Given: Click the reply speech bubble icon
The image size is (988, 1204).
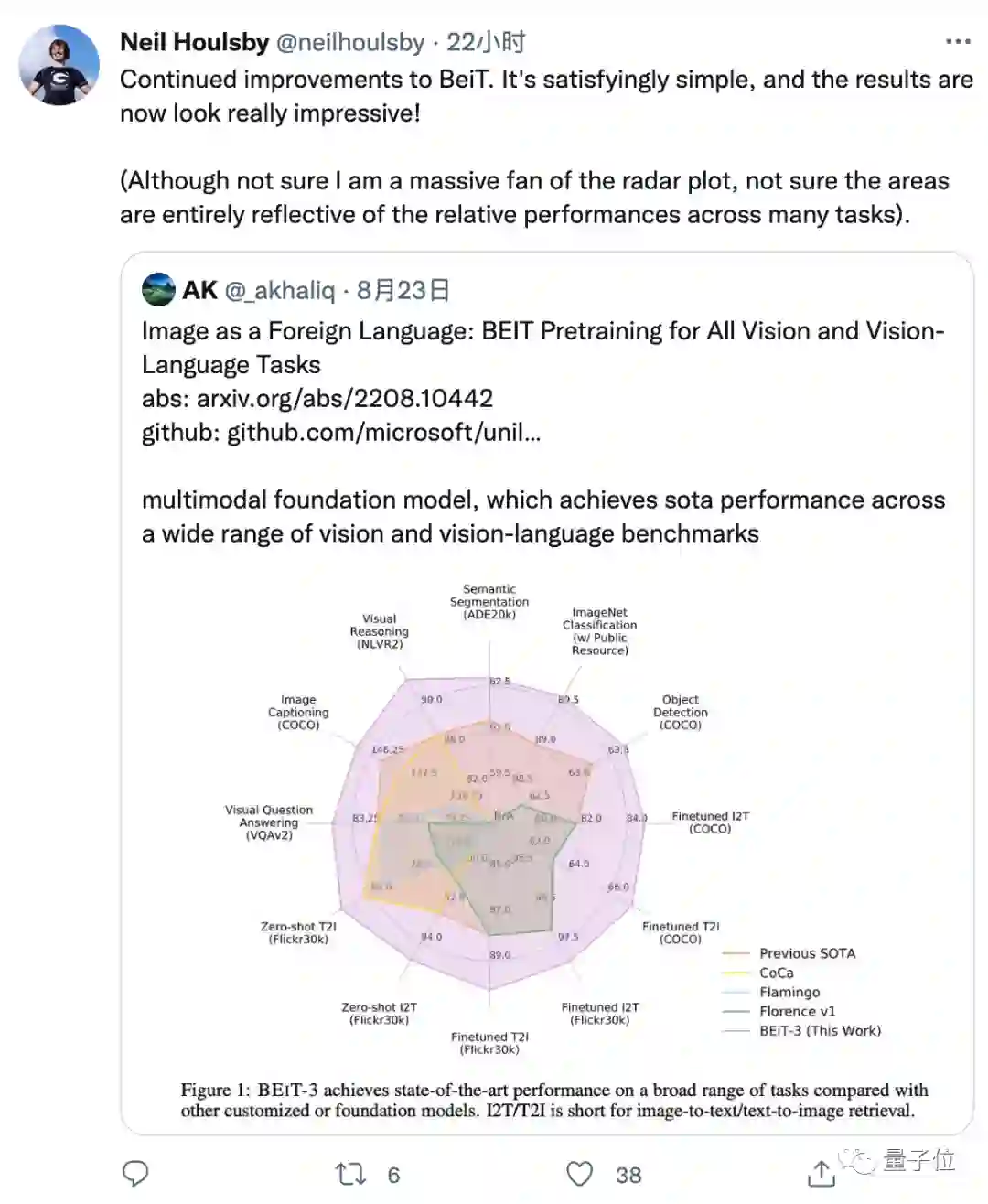Looking at the screenshot, I should 135,1174.
